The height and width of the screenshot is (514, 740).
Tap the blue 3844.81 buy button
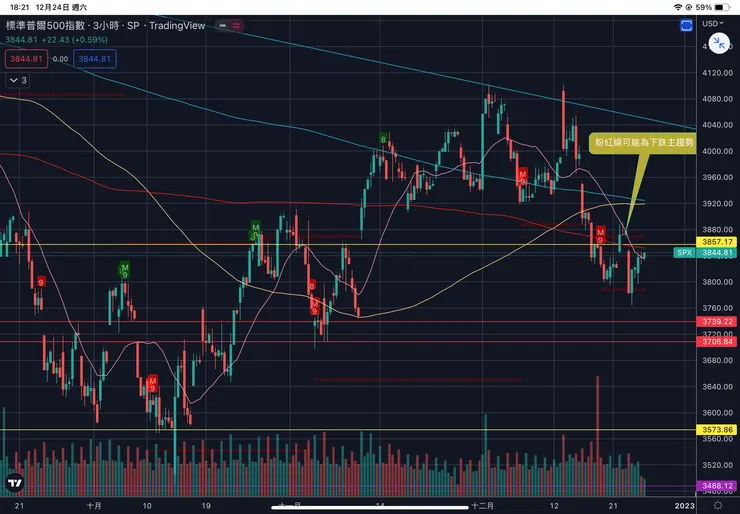point(94,59)
